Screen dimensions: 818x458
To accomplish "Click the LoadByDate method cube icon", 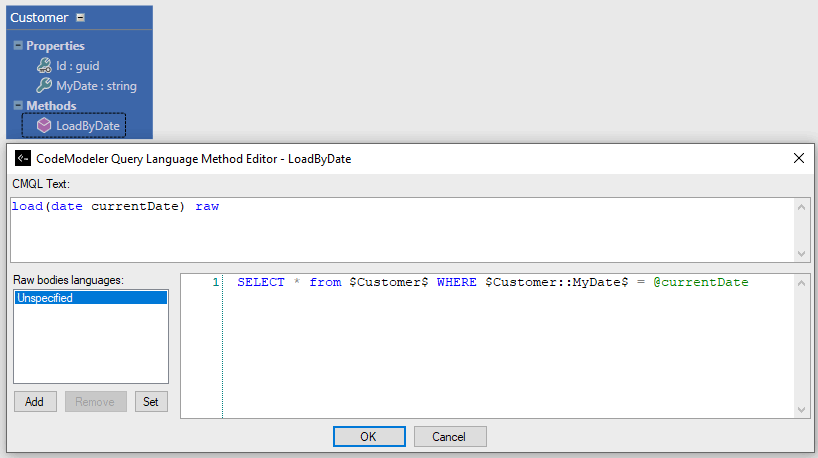I will [44, 126].
